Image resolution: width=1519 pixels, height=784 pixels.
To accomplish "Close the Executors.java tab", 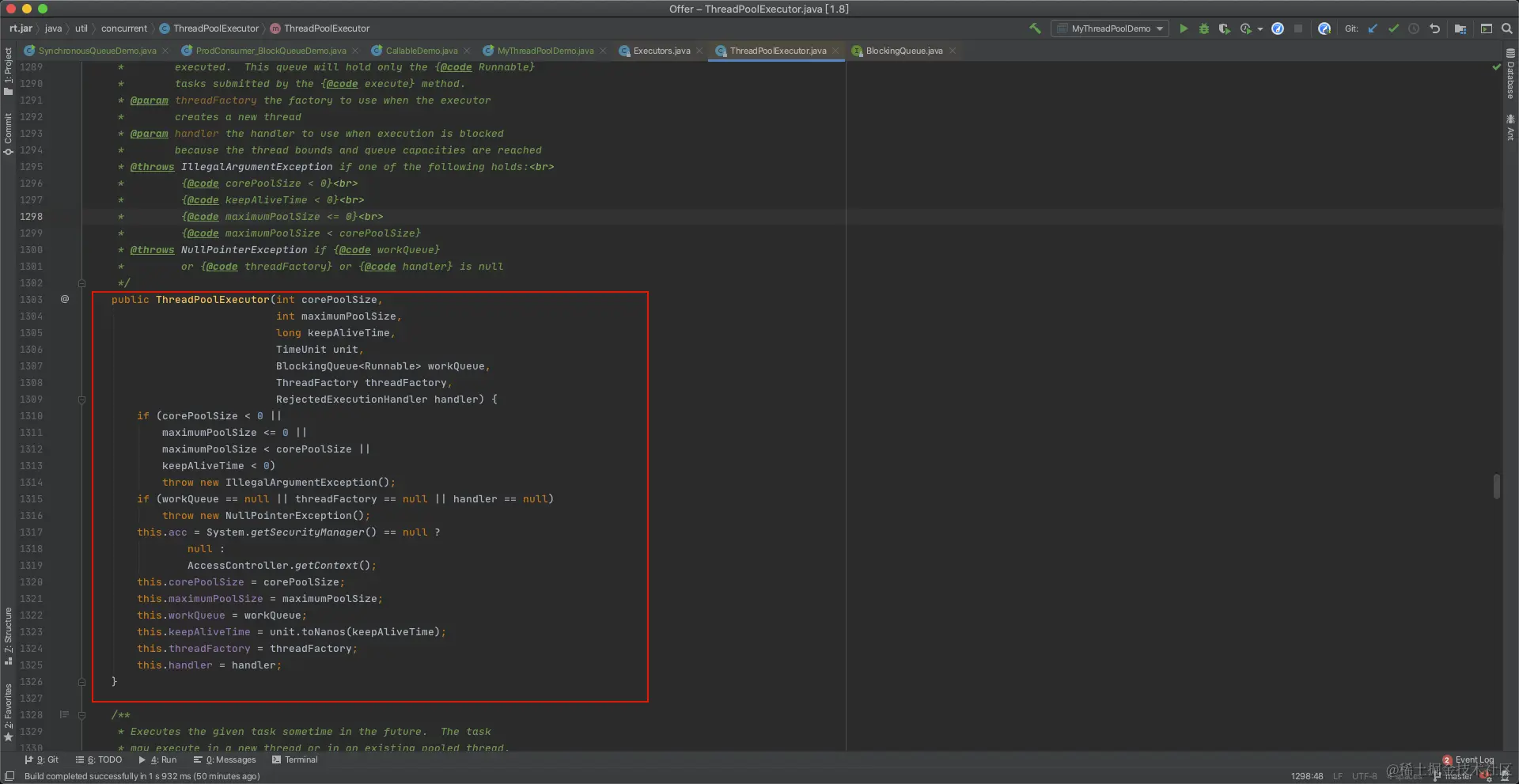I will pos(699,51).
